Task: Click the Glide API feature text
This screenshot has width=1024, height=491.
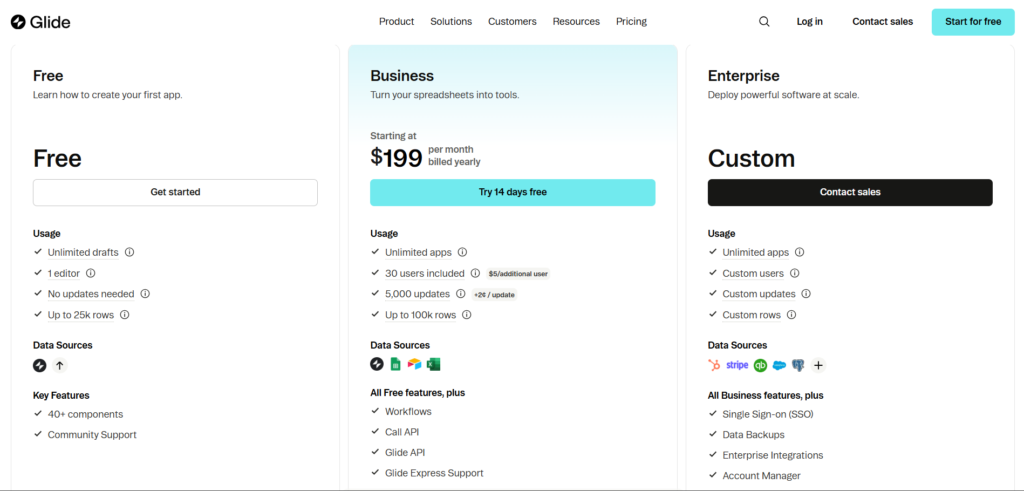Action: click(405, 452)
